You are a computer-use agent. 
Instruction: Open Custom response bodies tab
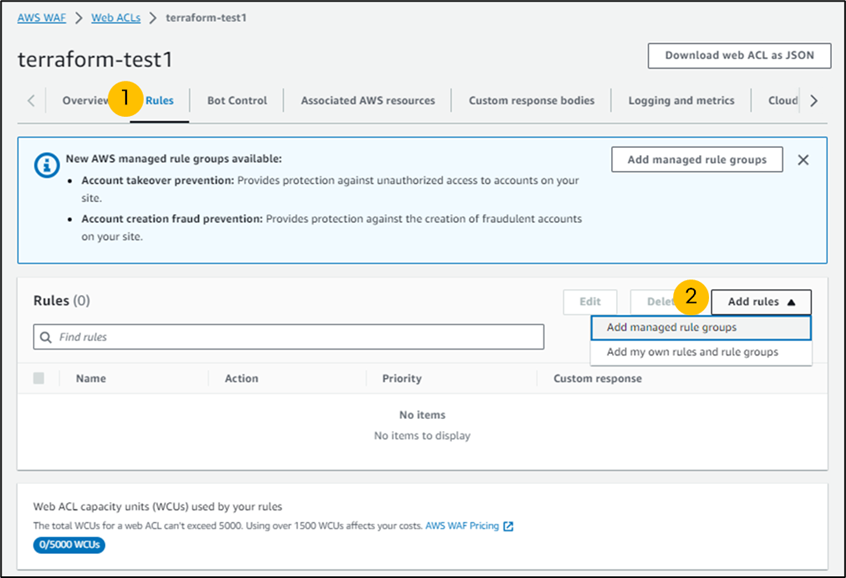531,100
